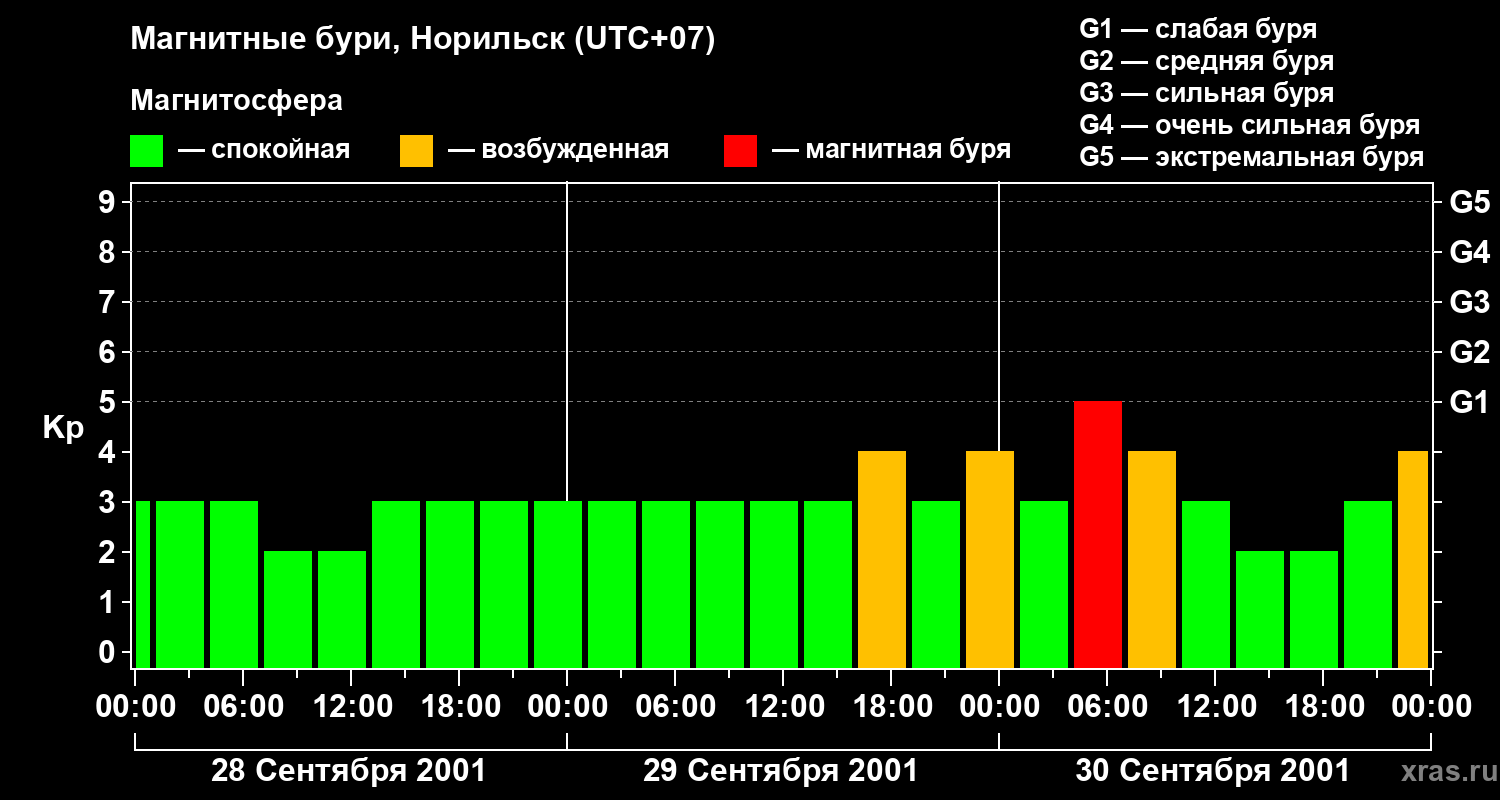Click the "Kp" axis title

63,428
